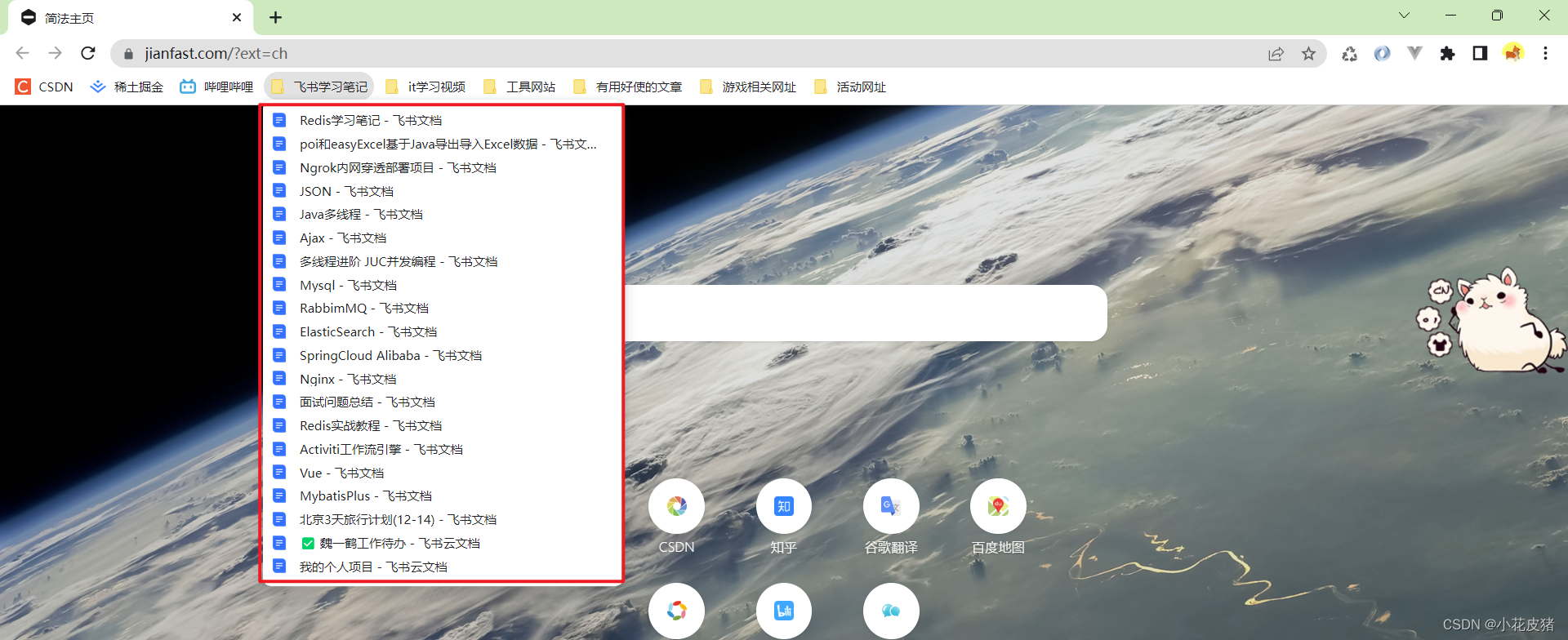
Task: Open the 谷歌翻译 shortcut tile
Action: 891,506
